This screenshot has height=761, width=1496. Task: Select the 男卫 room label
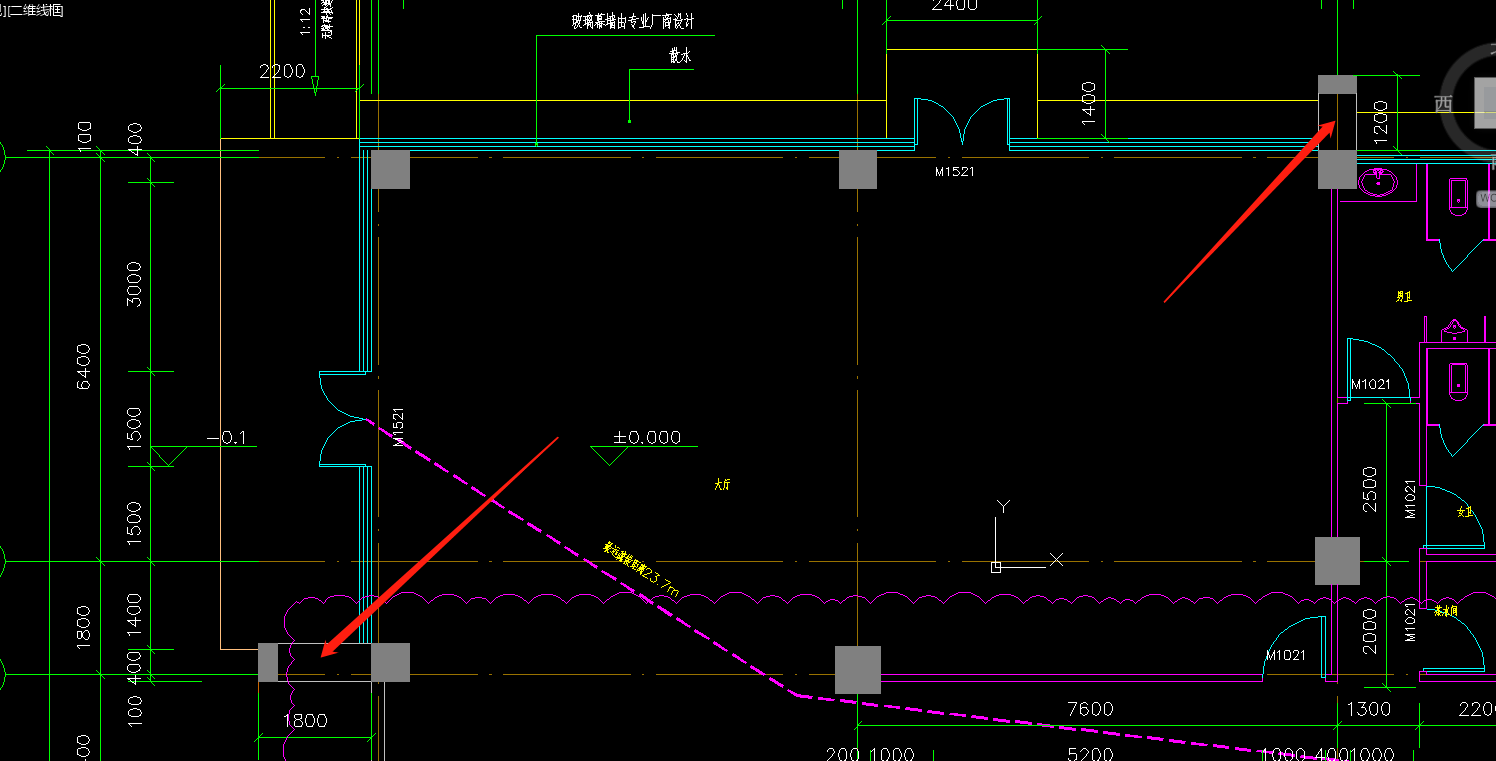[x=1403, y=297]
